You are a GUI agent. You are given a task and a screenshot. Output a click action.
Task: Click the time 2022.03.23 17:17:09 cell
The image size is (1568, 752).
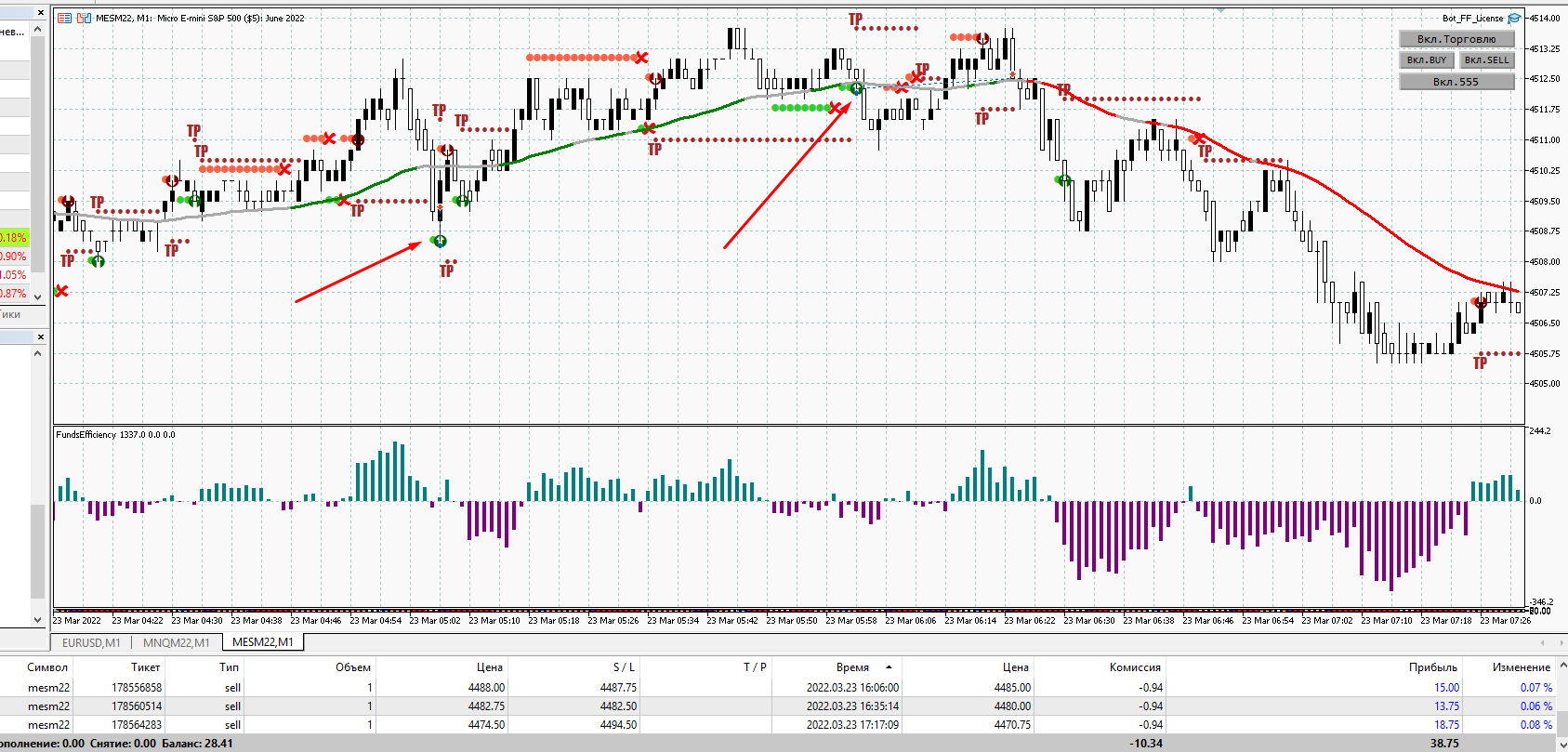click(852, 725)
